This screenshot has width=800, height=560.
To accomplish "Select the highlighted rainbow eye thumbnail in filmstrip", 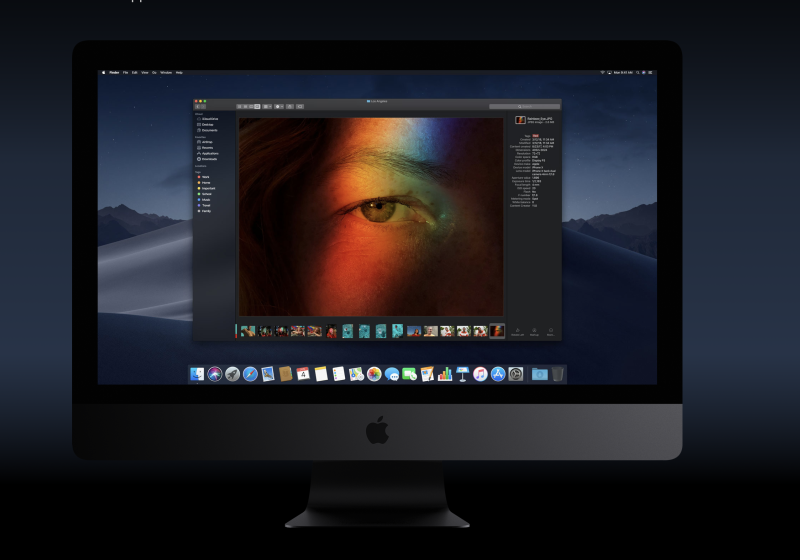I will [x=497, y=331].
